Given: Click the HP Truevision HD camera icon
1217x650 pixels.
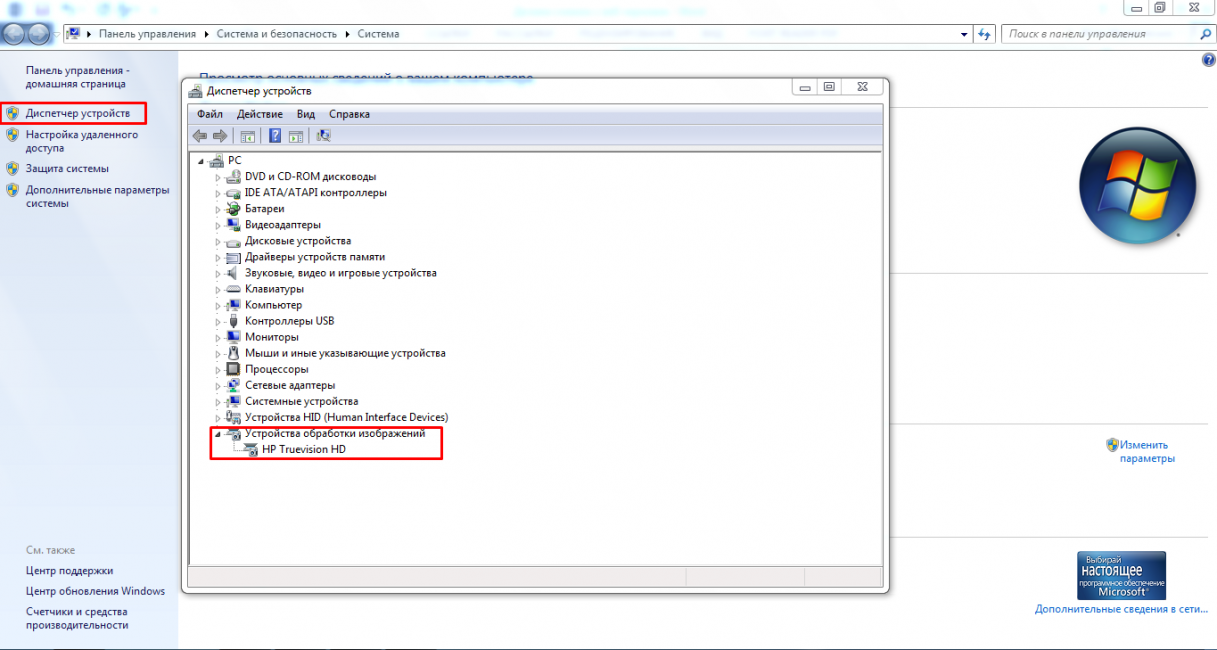Looking at the screenshot, I should (x=251, y=450).
